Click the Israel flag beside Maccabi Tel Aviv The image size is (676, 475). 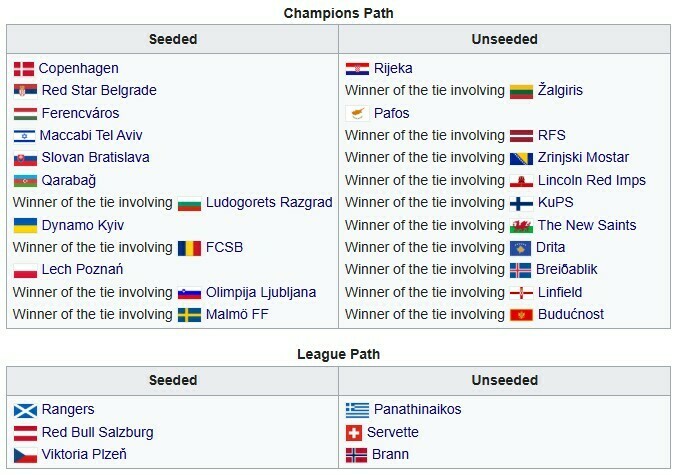pos(24,136)
